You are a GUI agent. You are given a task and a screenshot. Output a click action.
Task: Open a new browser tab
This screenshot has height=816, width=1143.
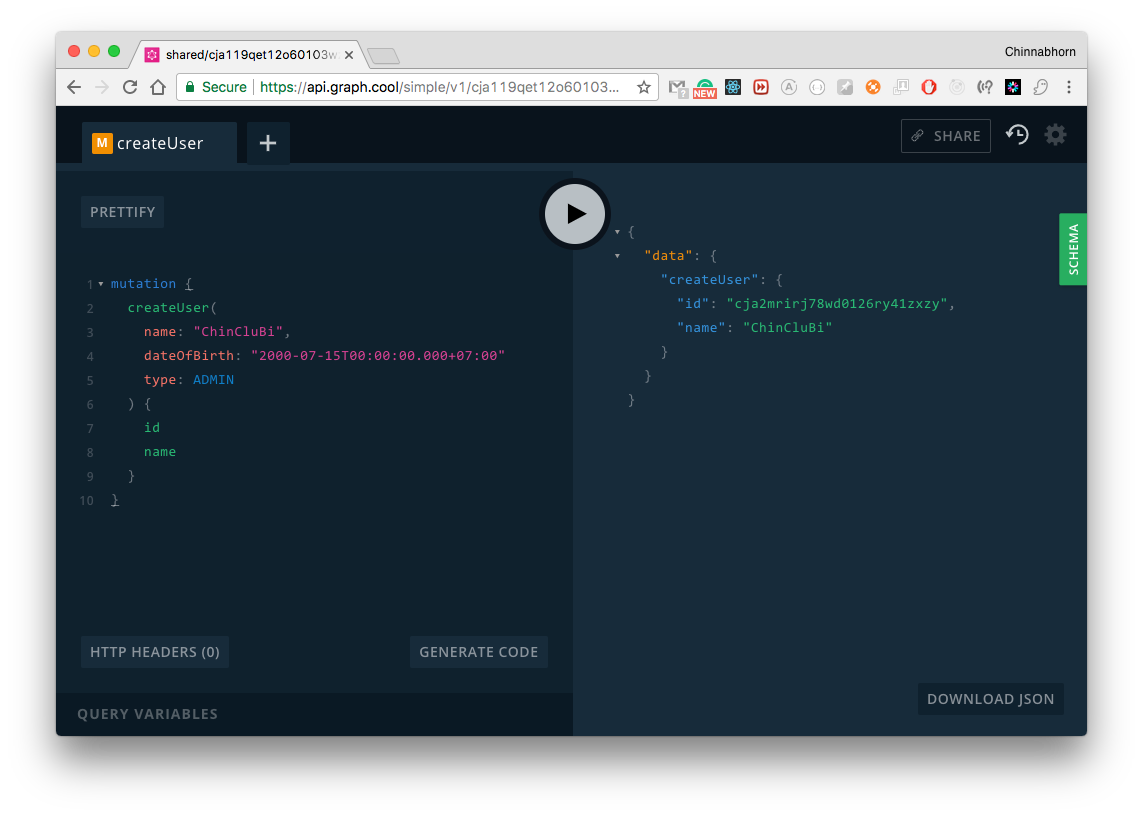tap(383, 55)
